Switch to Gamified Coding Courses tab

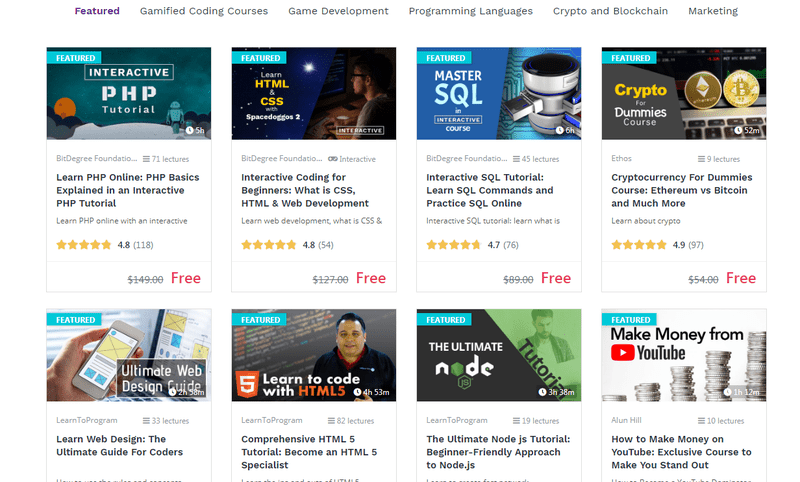(x=204, y=11)
